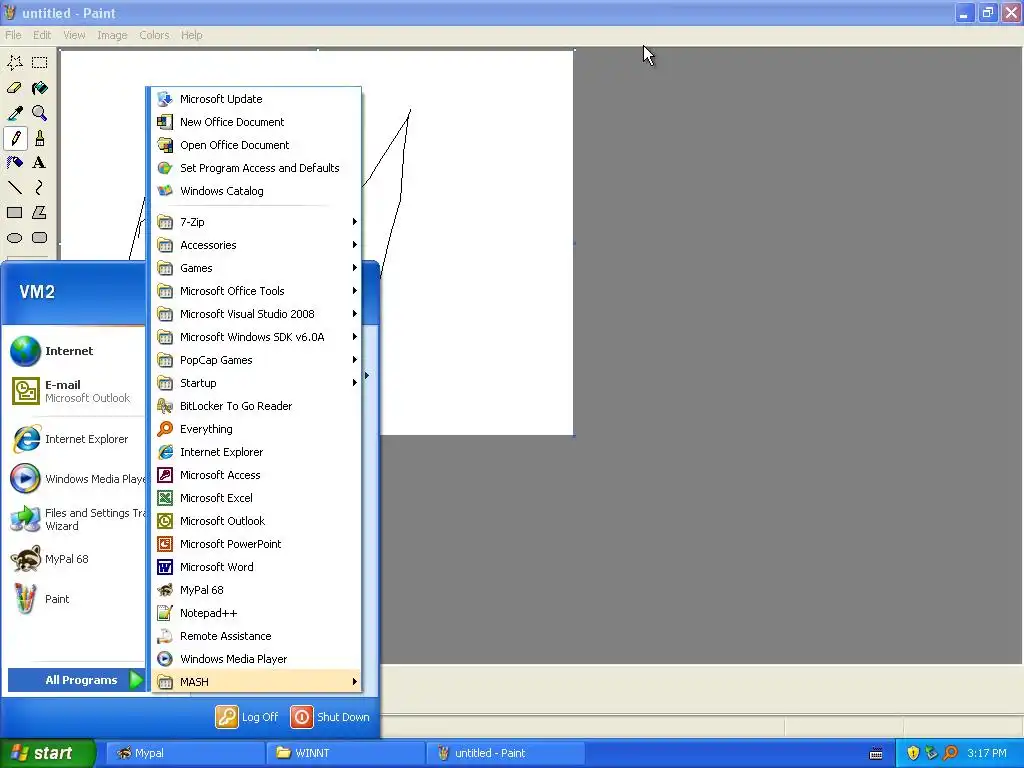
Task: Launch Microsoft Excel
Action: [x=257, y=498]
